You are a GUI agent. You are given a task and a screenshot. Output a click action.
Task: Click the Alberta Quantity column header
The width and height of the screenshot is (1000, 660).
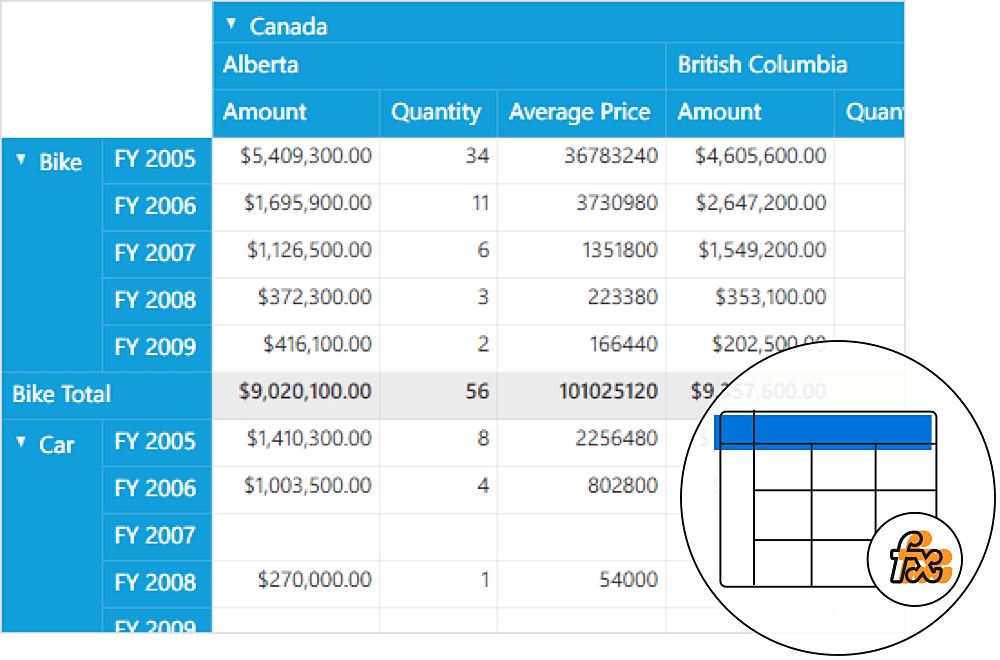(436, 112)
